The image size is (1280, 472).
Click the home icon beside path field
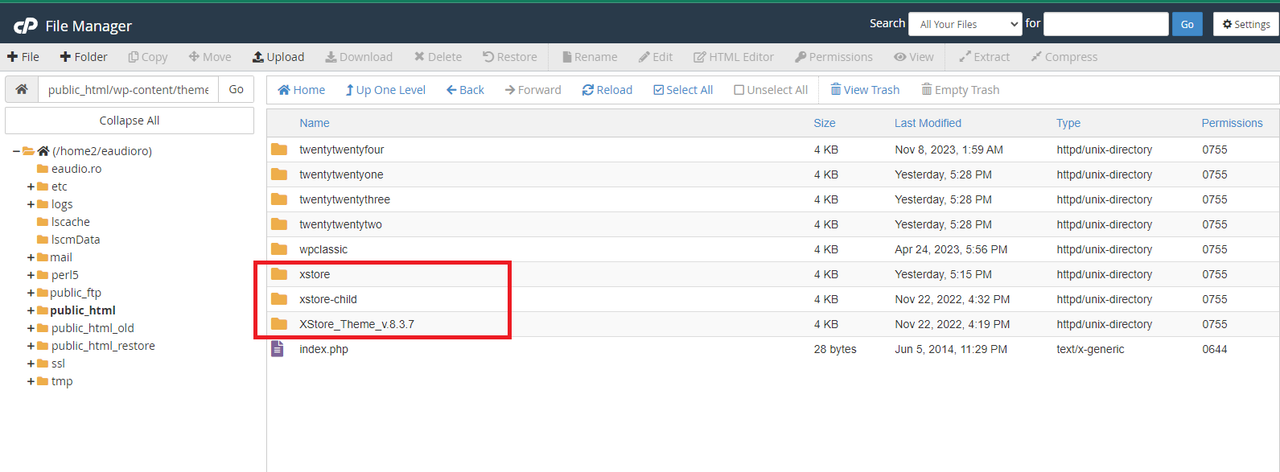pyautogui.click(x=21, y=90)
